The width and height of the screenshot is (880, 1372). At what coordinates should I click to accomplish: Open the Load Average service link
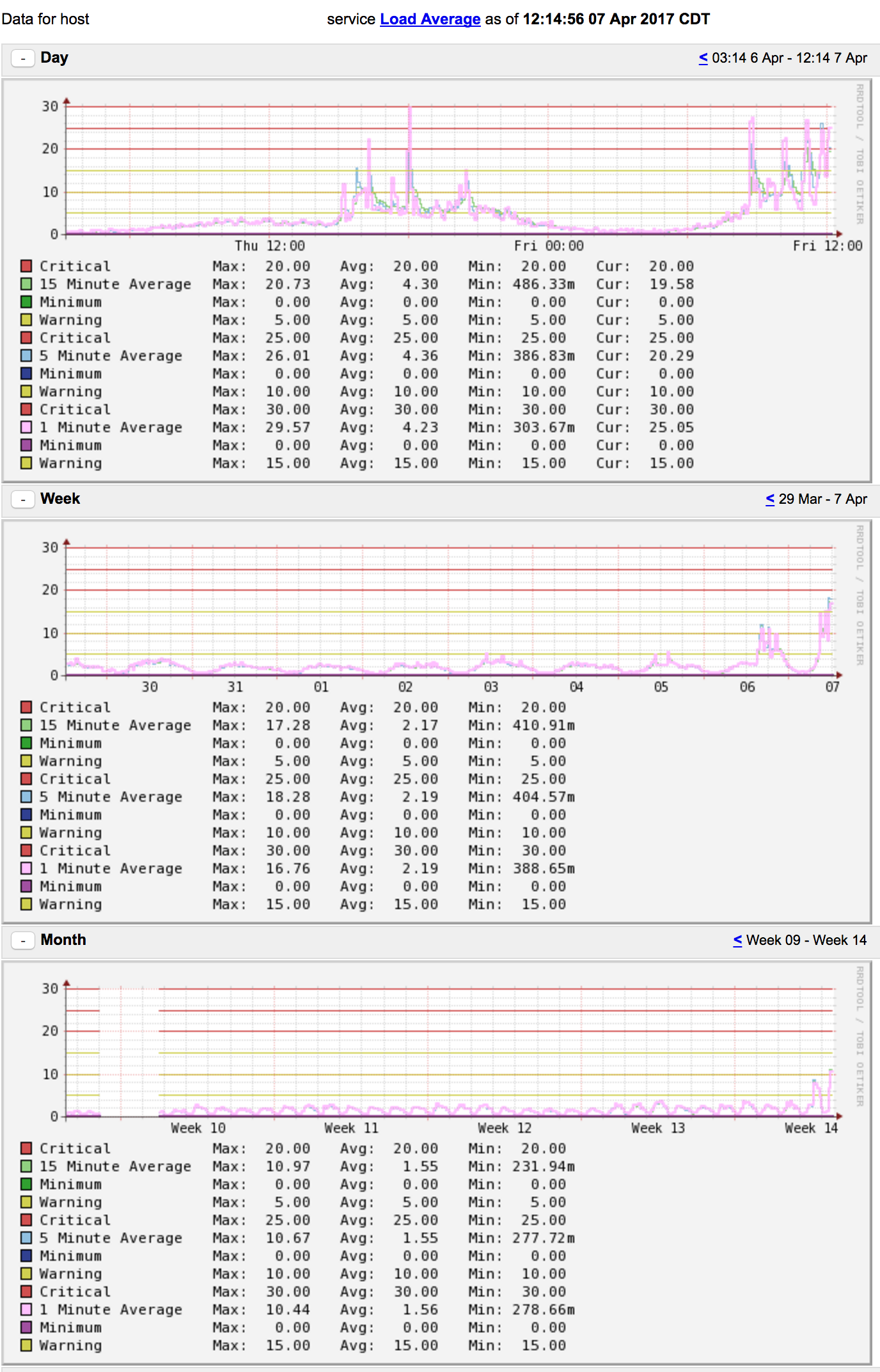coord(430,19)
